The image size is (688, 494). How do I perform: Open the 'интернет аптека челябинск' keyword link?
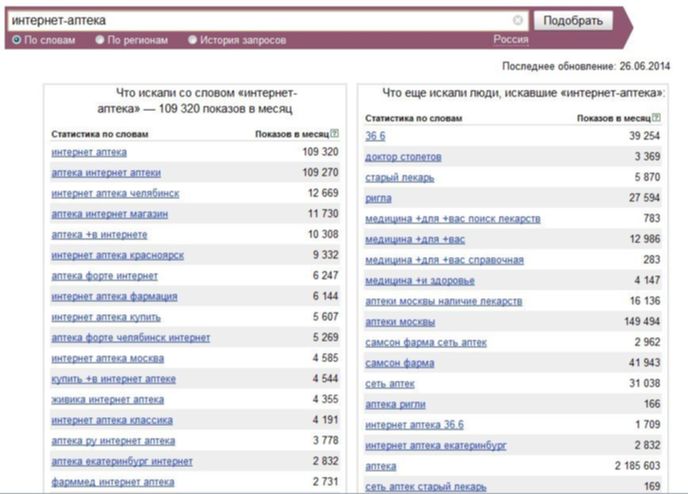click(x=115, y=193)
